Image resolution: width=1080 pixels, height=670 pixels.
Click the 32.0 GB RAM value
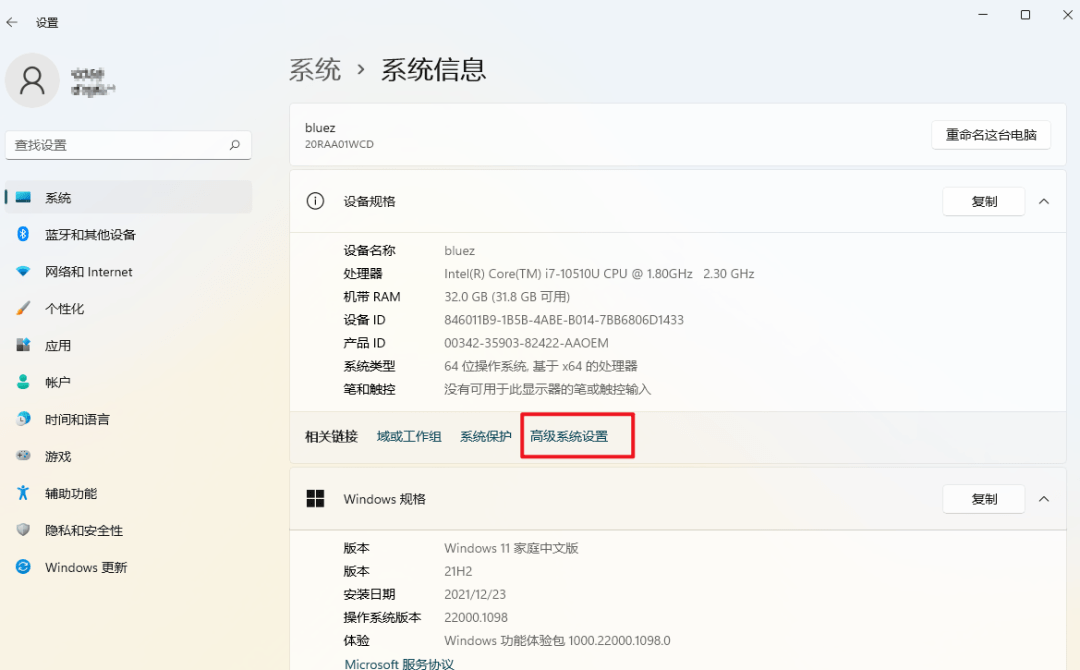pos(507,297)
